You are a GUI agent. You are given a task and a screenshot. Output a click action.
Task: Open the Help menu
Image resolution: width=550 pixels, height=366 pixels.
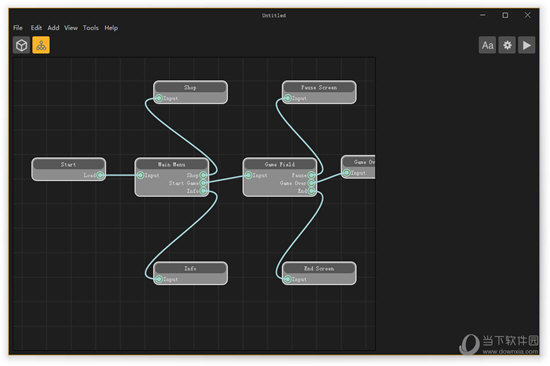111,28
